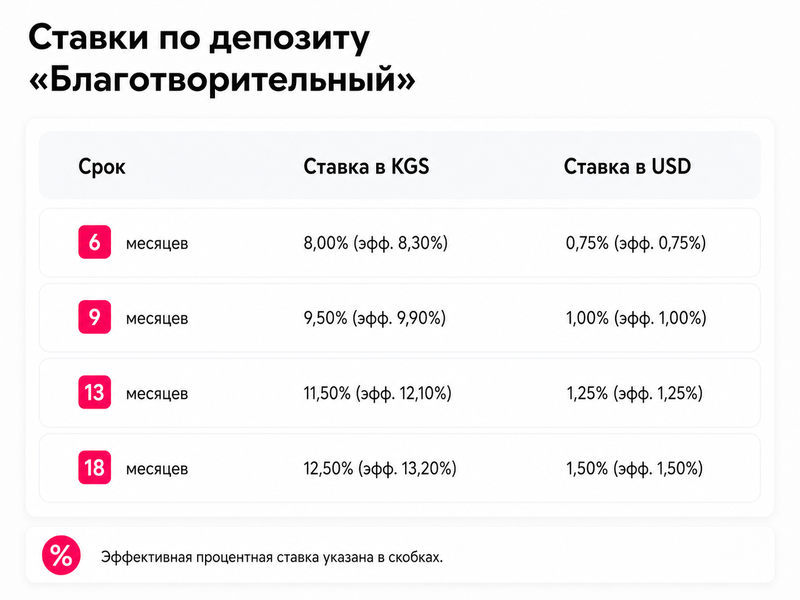Screen dimensions: 800x600
Task: Click the word «Благотворительный» in the title
Action: click(x=222, y=80)
